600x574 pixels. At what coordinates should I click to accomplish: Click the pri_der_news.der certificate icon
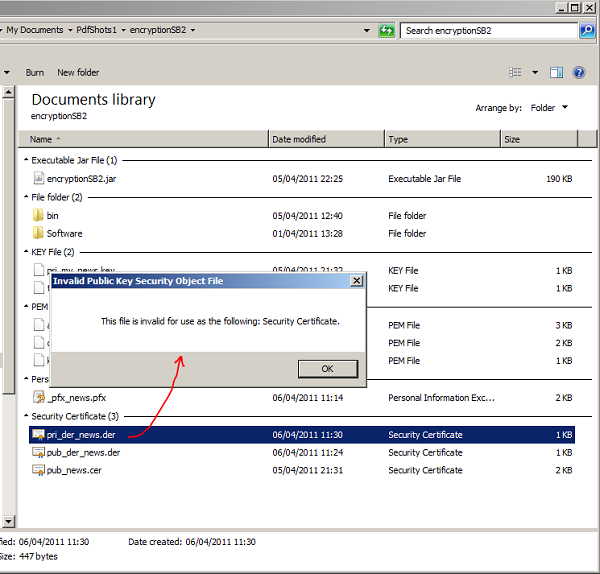tap(38, 434)
